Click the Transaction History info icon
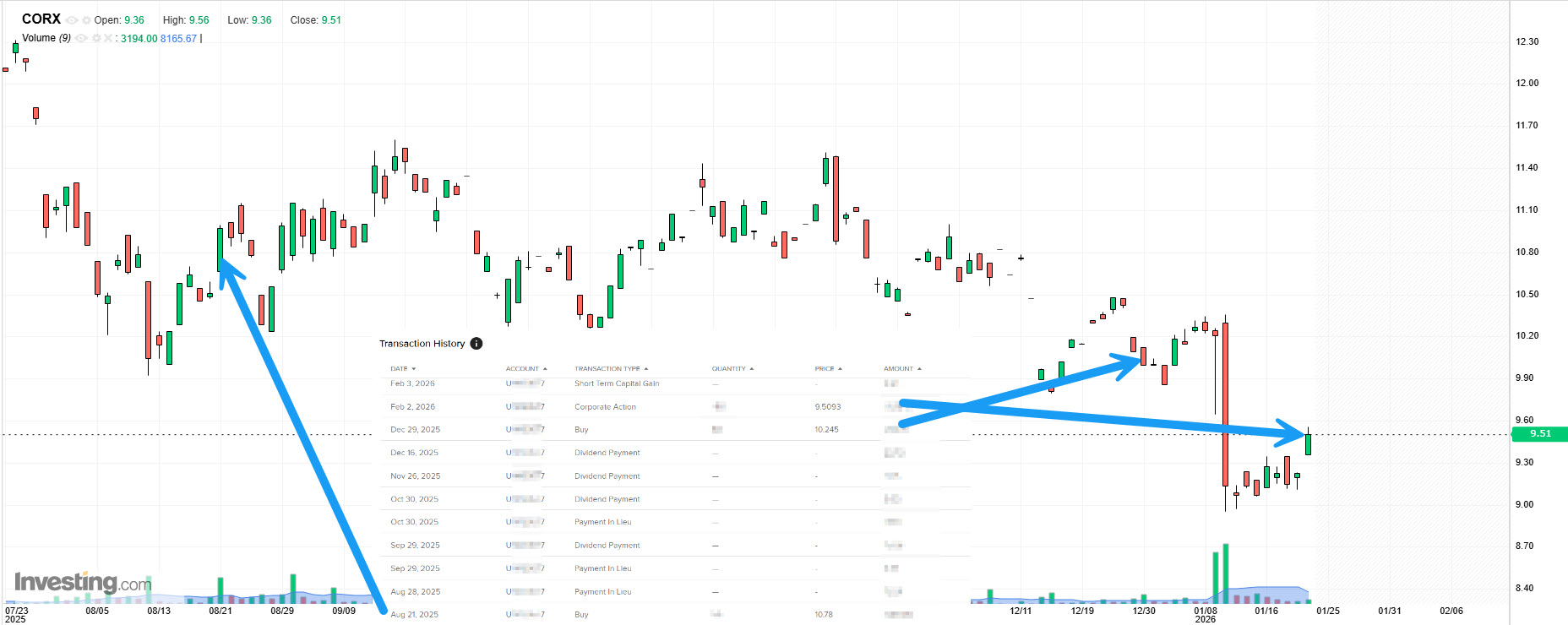Image resolution: width=1568 pixels, height=625 pixels. pos(476,344)
